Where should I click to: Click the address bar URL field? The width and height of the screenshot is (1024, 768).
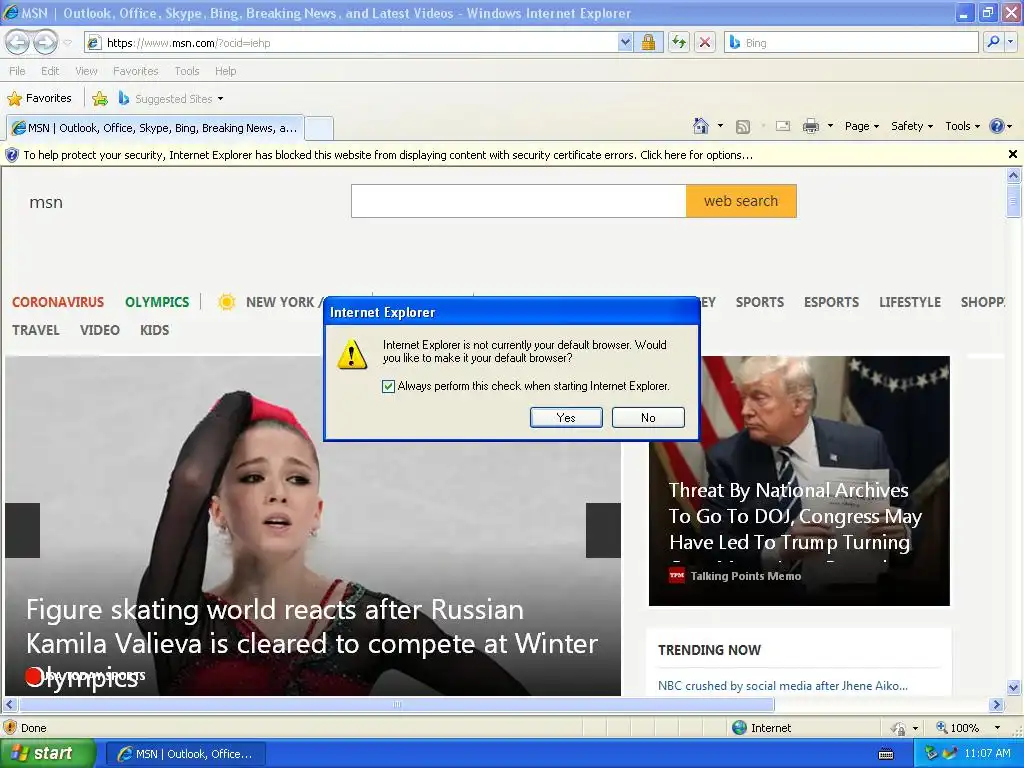coord(353,43)
